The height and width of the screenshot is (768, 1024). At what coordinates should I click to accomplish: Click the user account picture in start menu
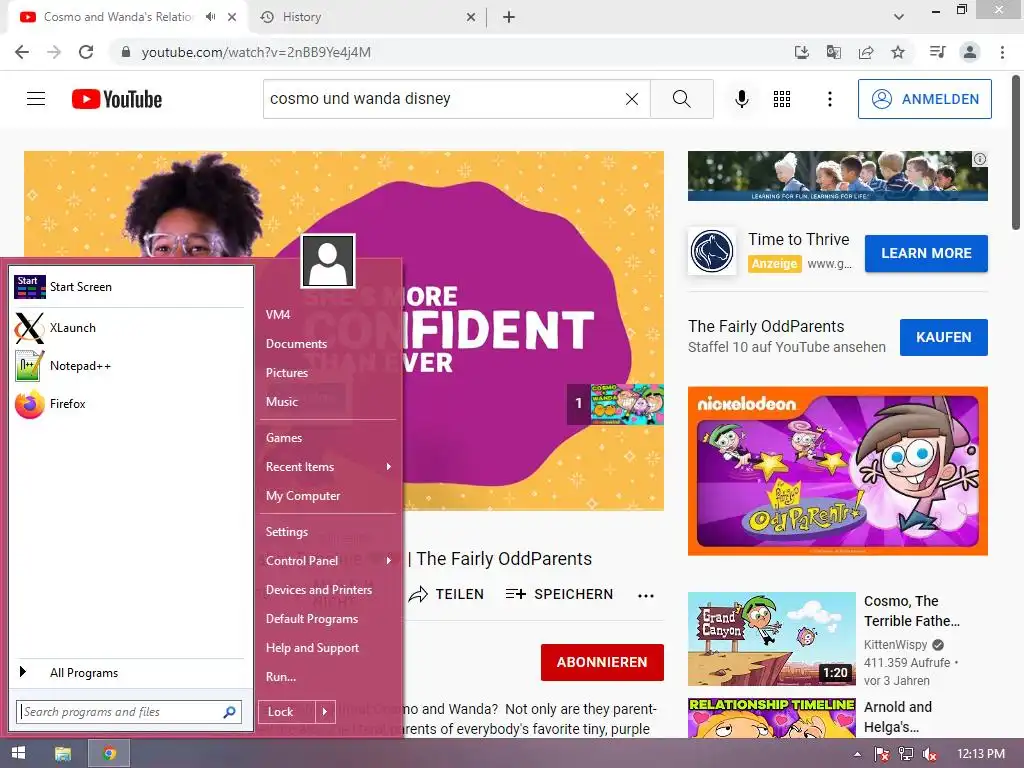click(x=328, y=261)
